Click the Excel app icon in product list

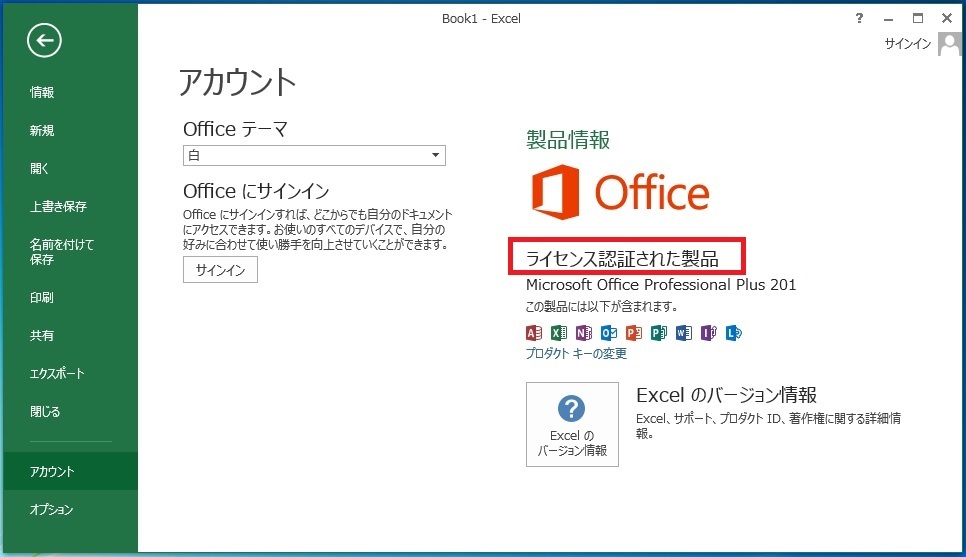(x=559, y=333)
